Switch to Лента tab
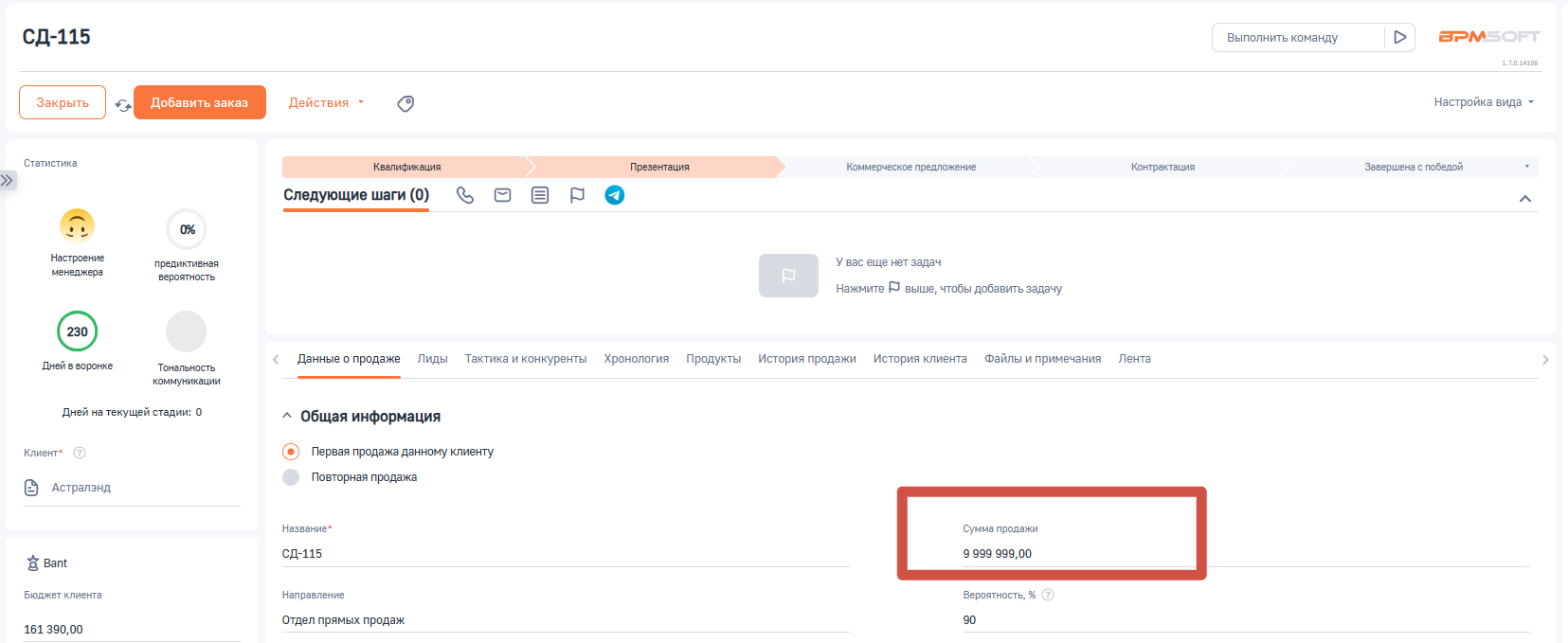1568x643 pixels. pos(1134,359)
